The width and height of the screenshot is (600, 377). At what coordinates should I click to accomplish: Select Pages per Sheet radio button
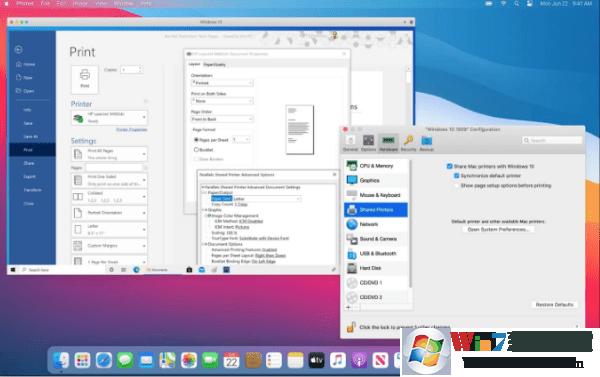[x=196, y=140]
